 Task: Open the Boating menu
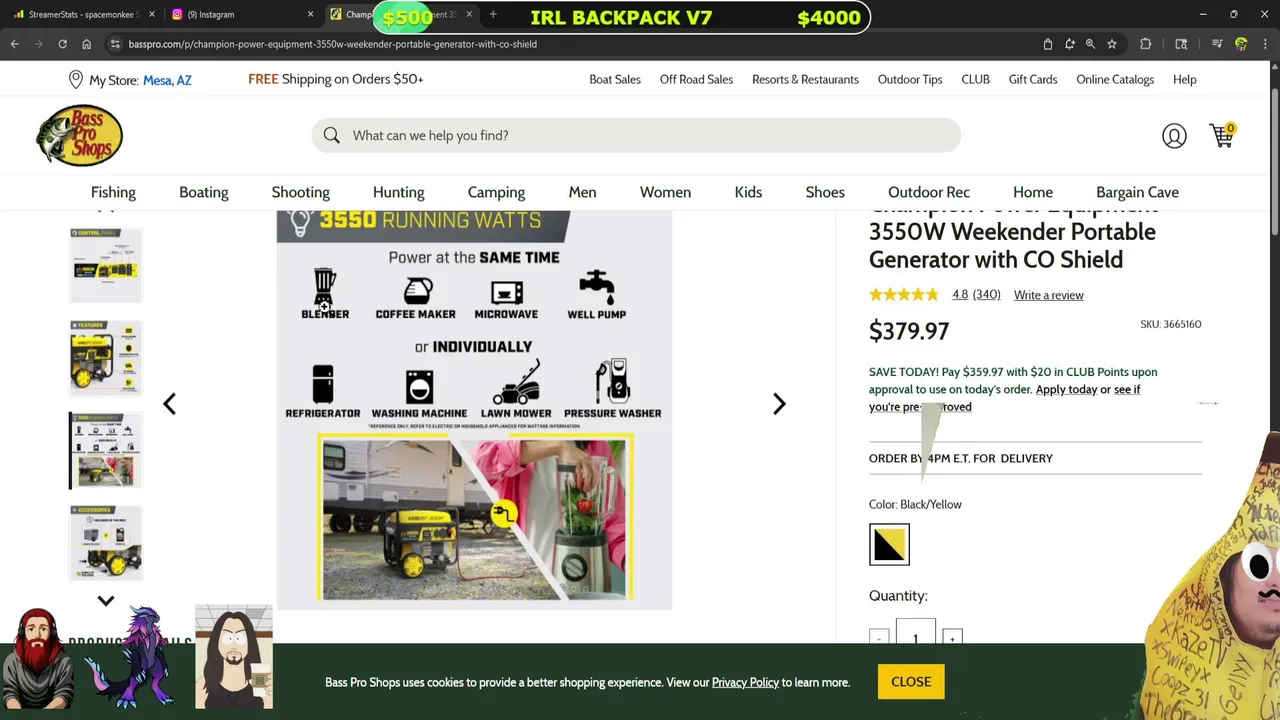coord(204,192)
